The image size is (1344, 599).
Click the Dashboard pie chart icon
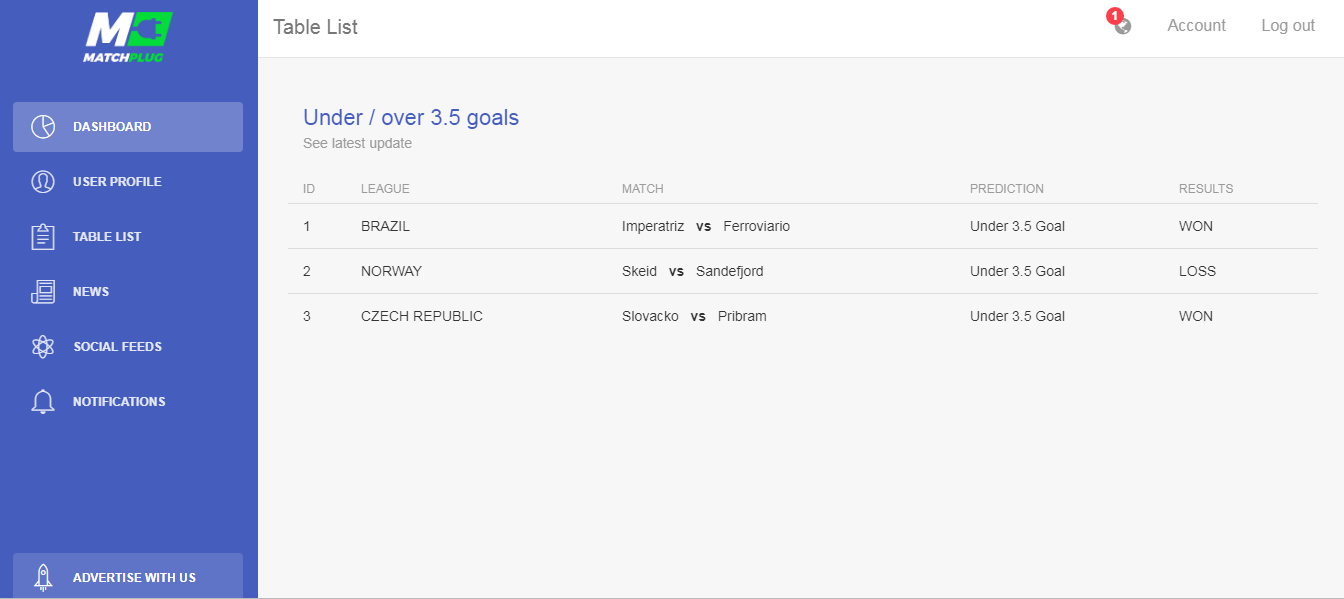click(x=42, y=127)
